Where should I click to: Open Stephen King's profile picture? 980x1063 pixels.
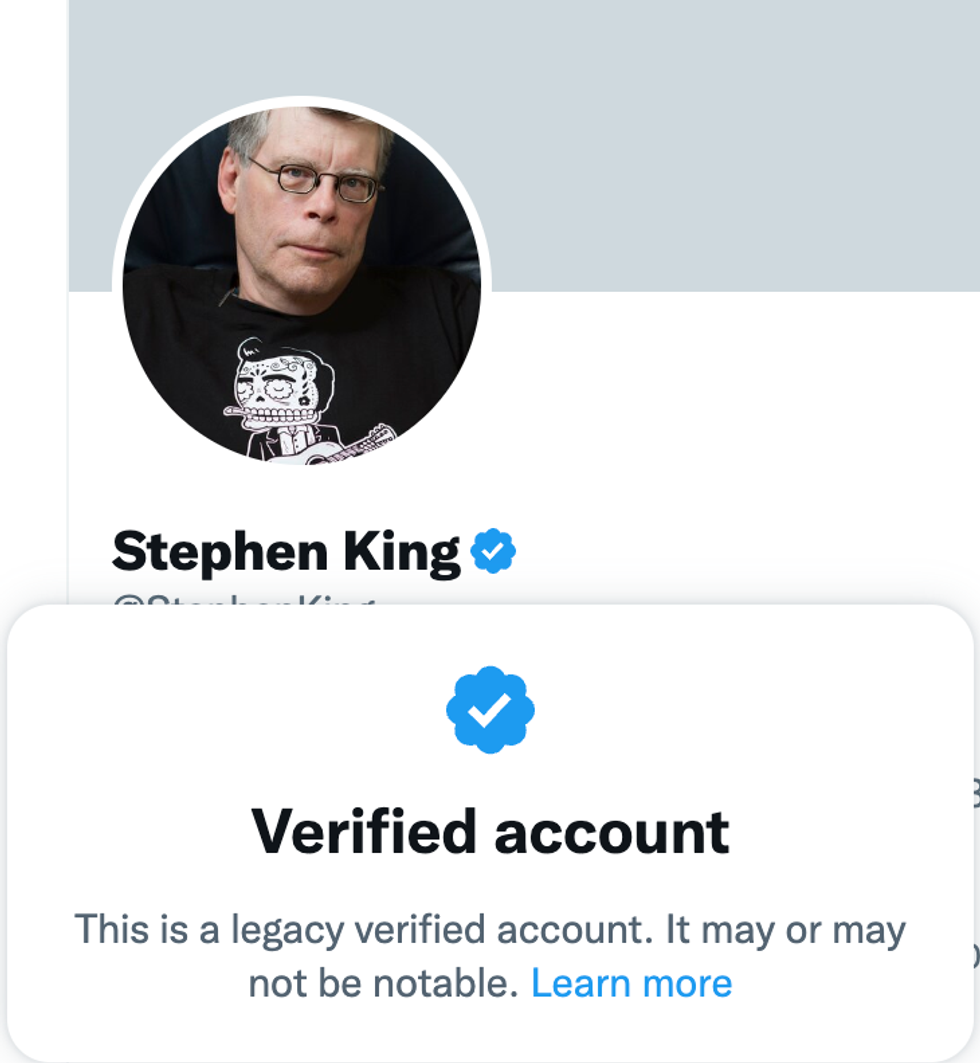tap(302, 285)
